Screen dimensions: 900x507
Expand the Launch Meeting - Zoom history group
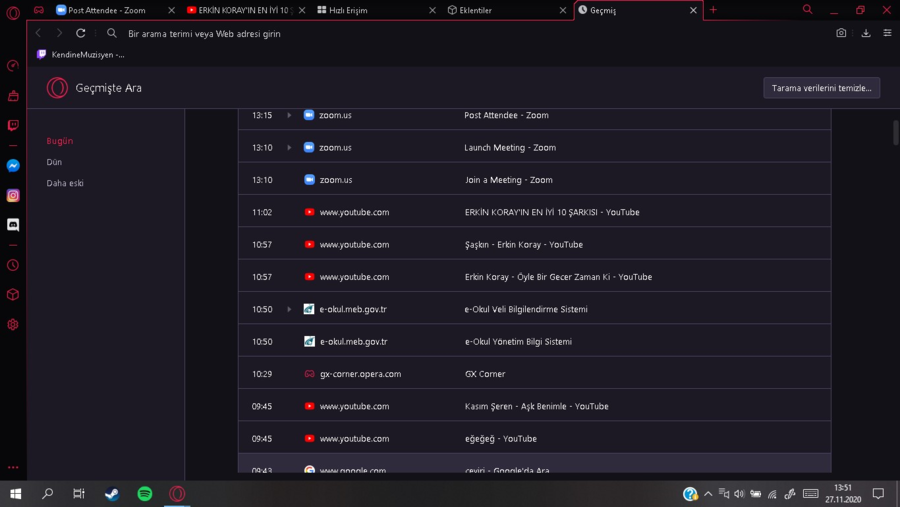tap(289, 148)
